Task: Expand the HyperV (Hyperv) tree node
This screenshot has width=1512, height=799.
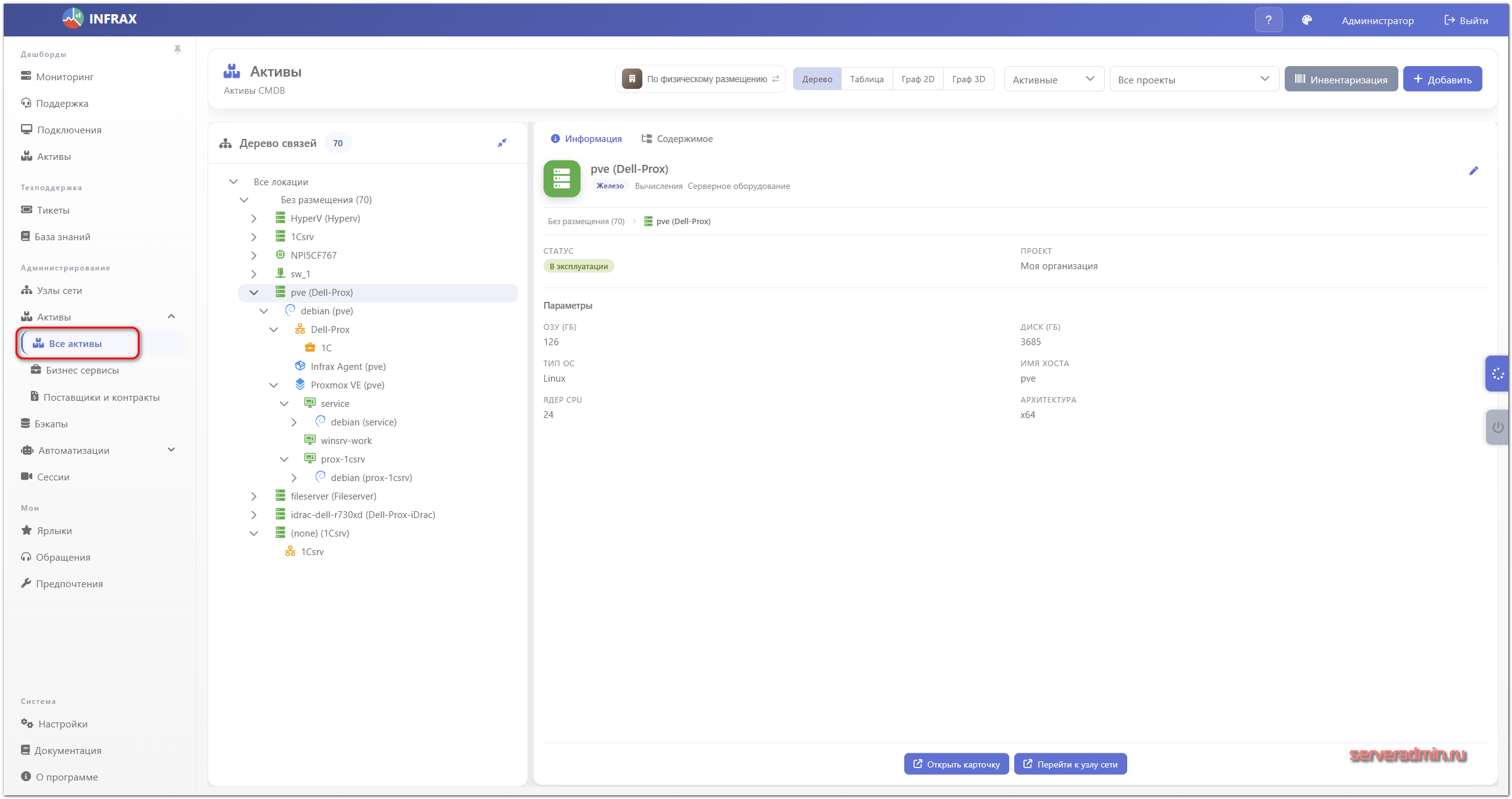Action: (x=254, y=219)
